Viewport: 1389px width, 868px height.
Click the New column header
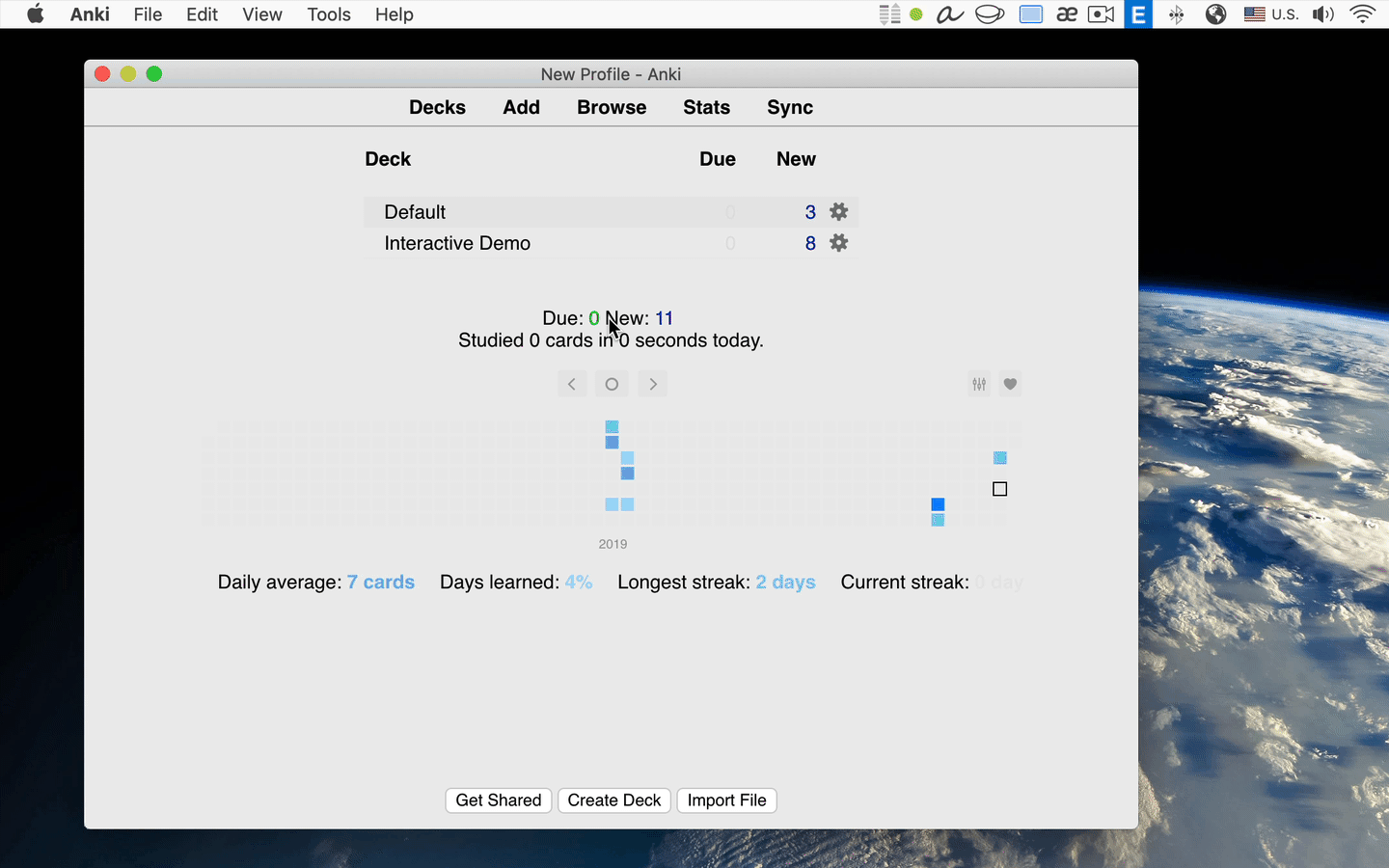click(x=796, y=159)
